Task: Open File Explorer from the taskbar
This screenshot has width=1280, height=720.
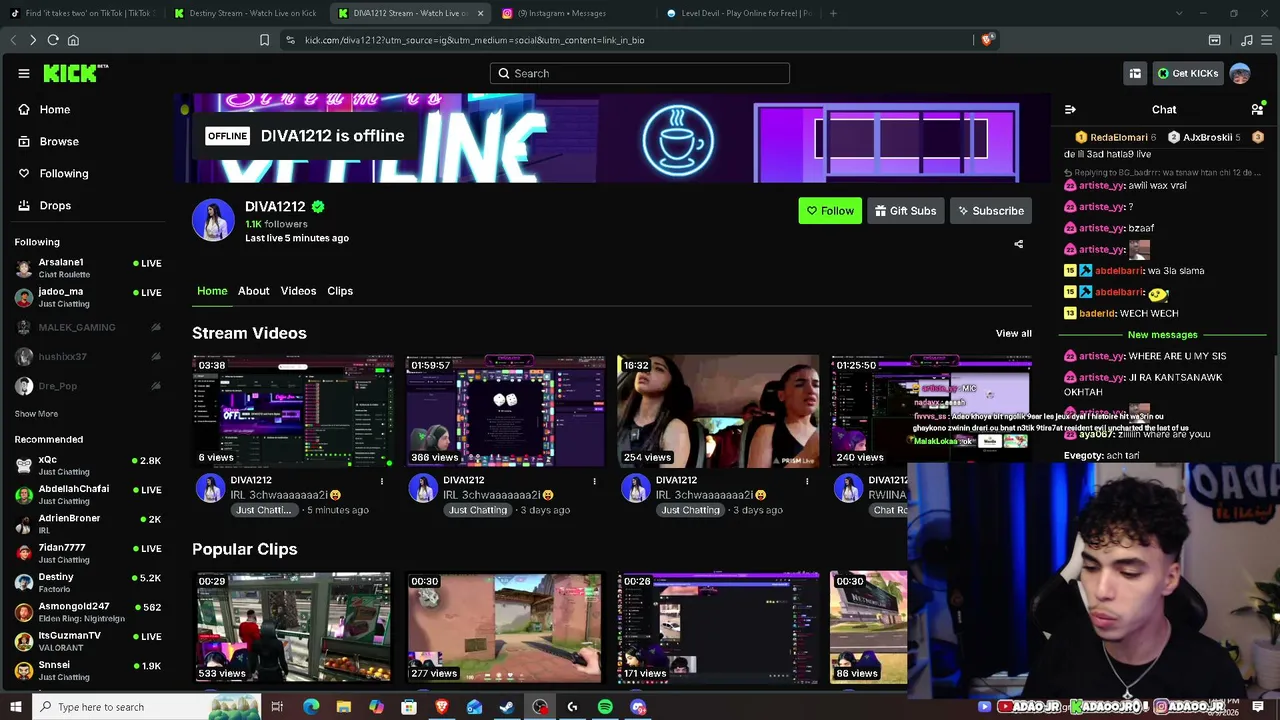Action: point(344,707)
